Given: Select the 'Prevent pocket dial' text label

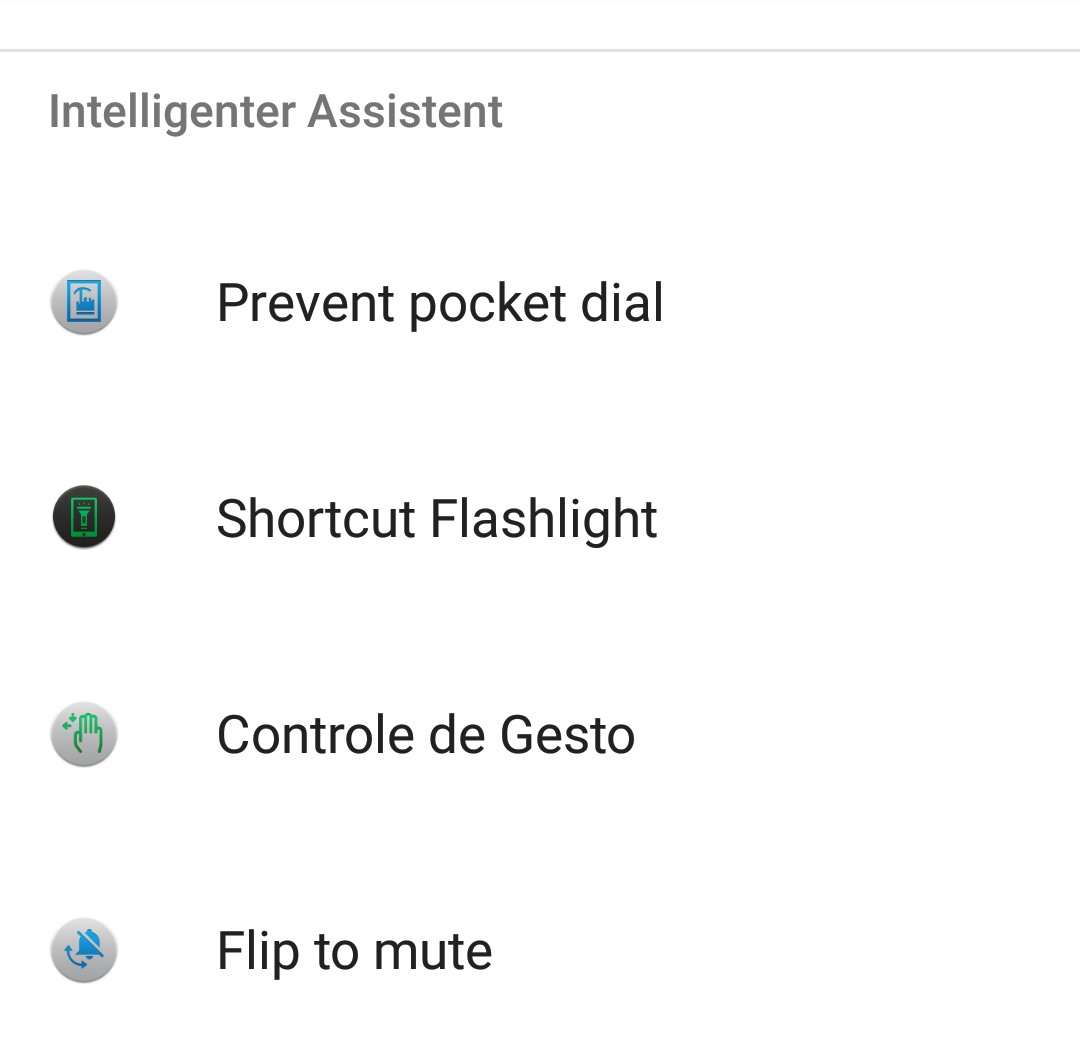Looking at the screenshot, I should click(440, 303).
